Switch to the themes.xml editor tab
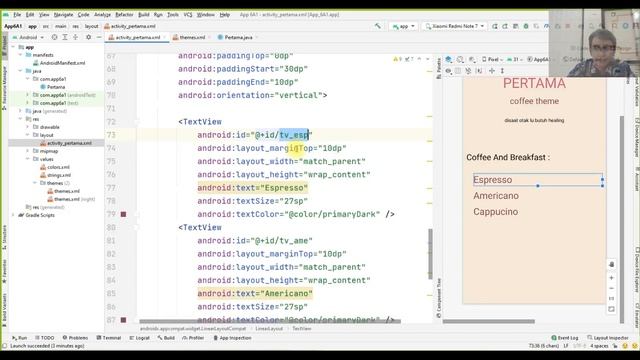Image resolution: width=640 pixels, height=360 pixels. pyautogui.click(x=192, y=37)
